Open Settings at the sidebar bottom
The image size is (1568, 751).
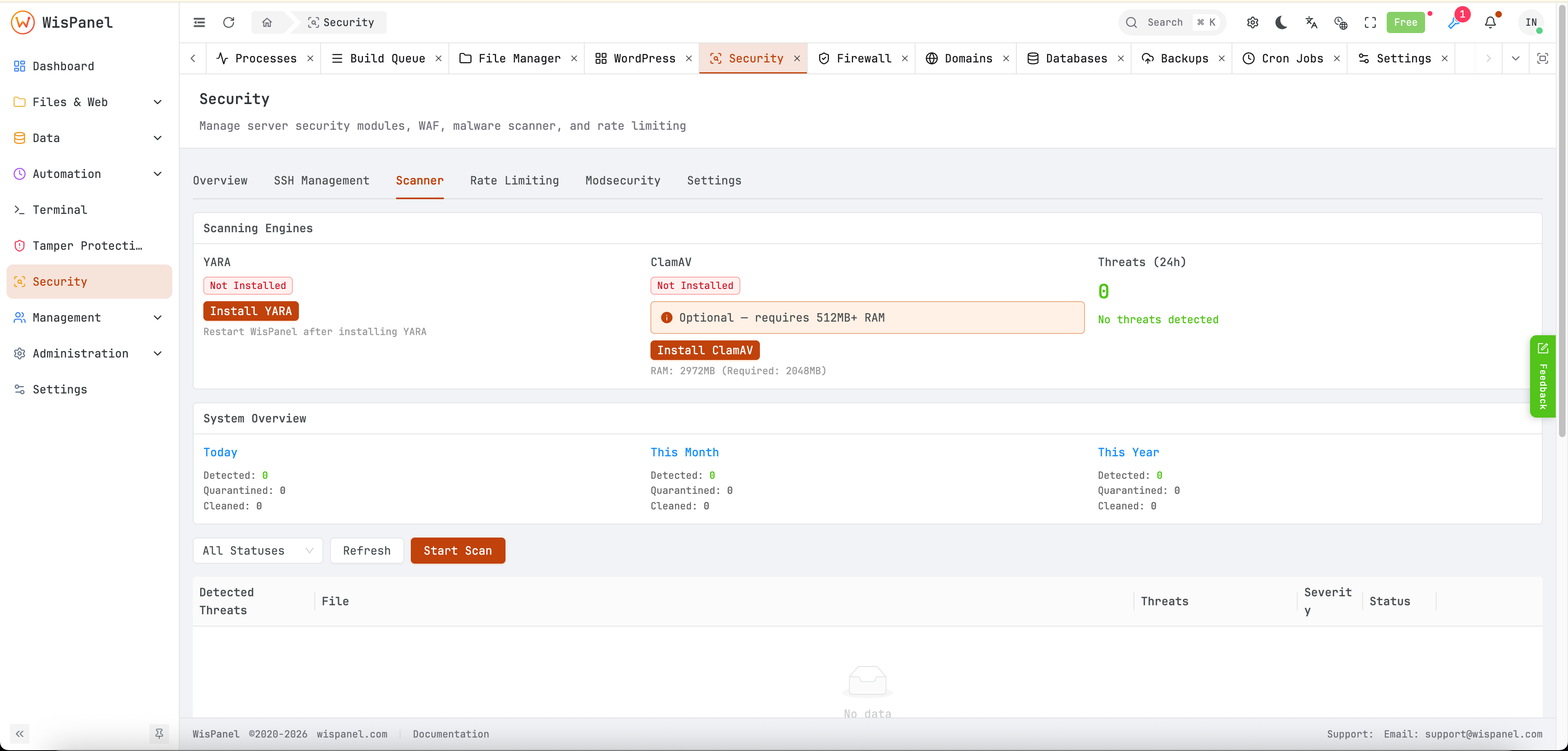point(89,389)
